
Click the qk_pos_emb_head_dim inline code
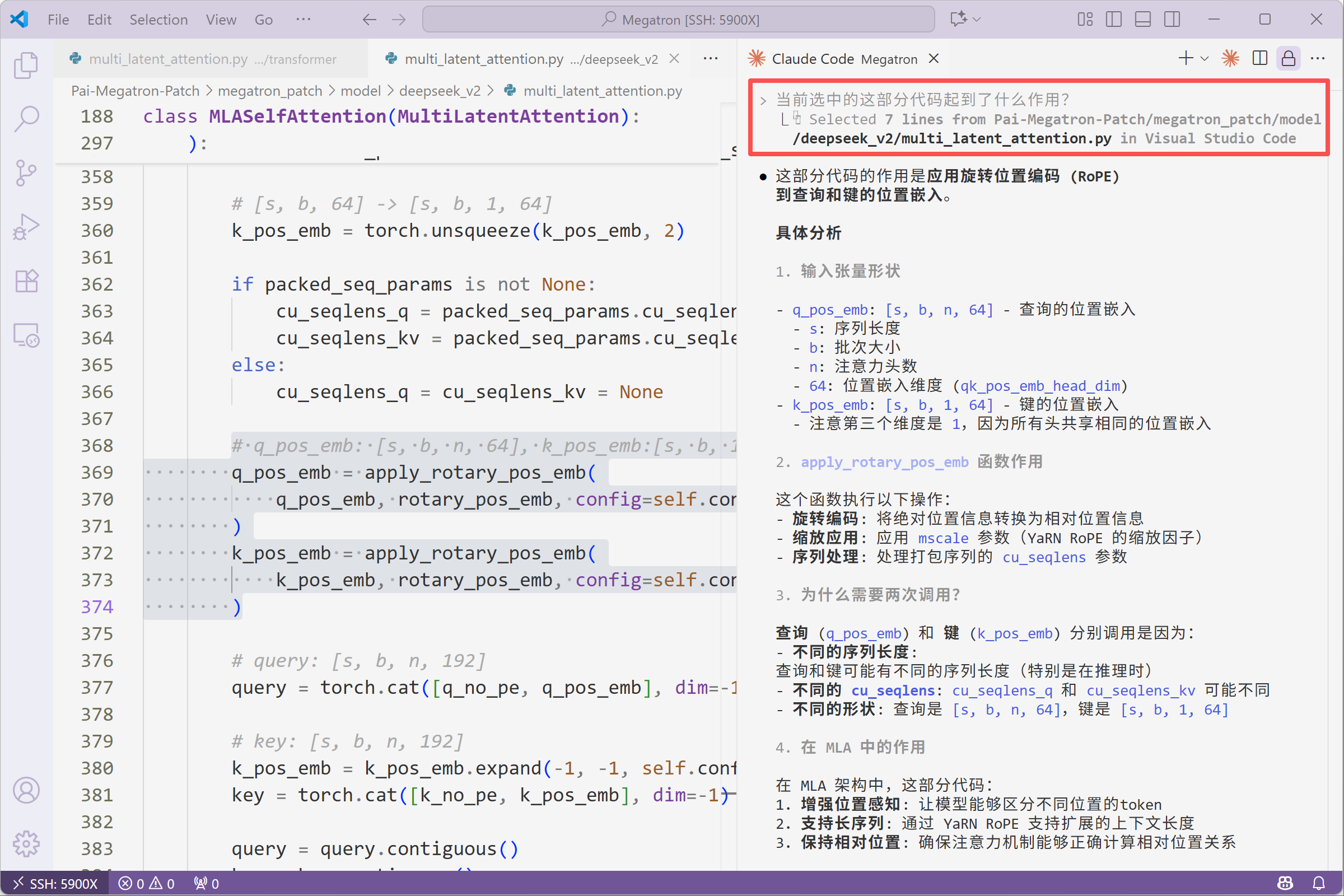click(1039, 386)
